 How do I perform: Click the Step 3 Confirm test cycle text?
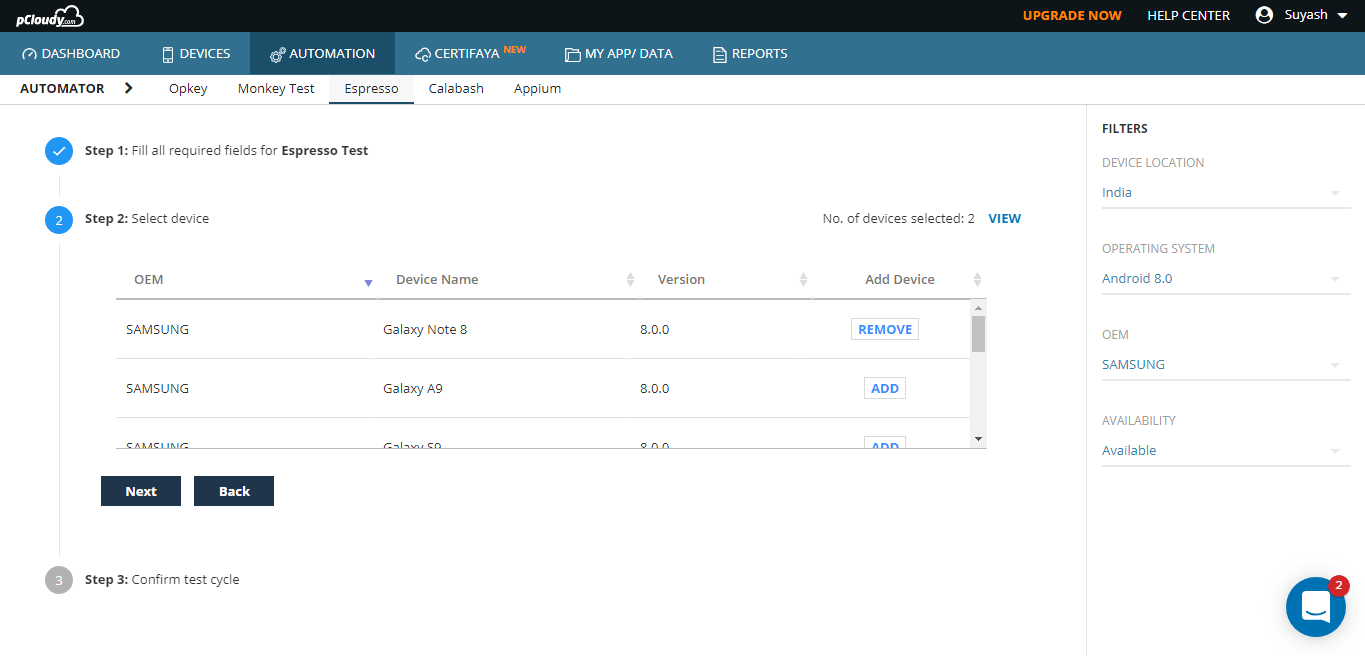[x=185, y=580]
